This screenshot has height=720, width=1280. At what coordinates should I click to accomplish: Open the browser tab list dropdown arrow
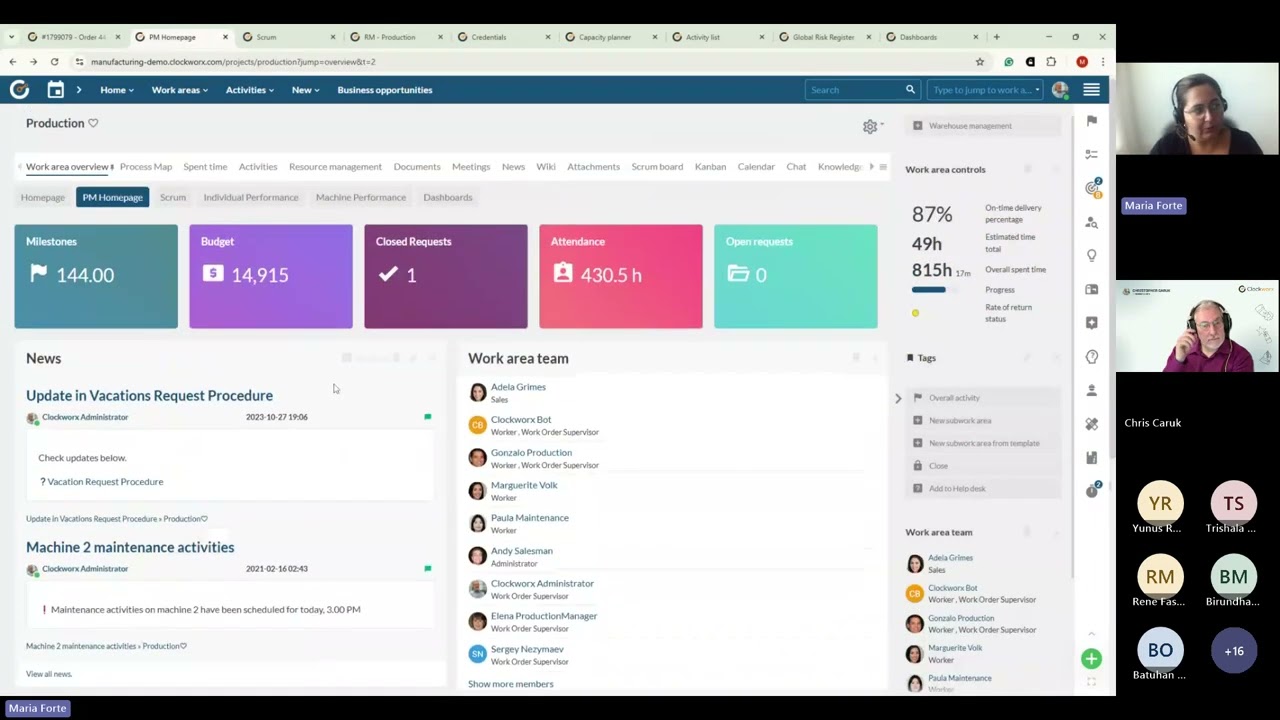tap(10, 37)
